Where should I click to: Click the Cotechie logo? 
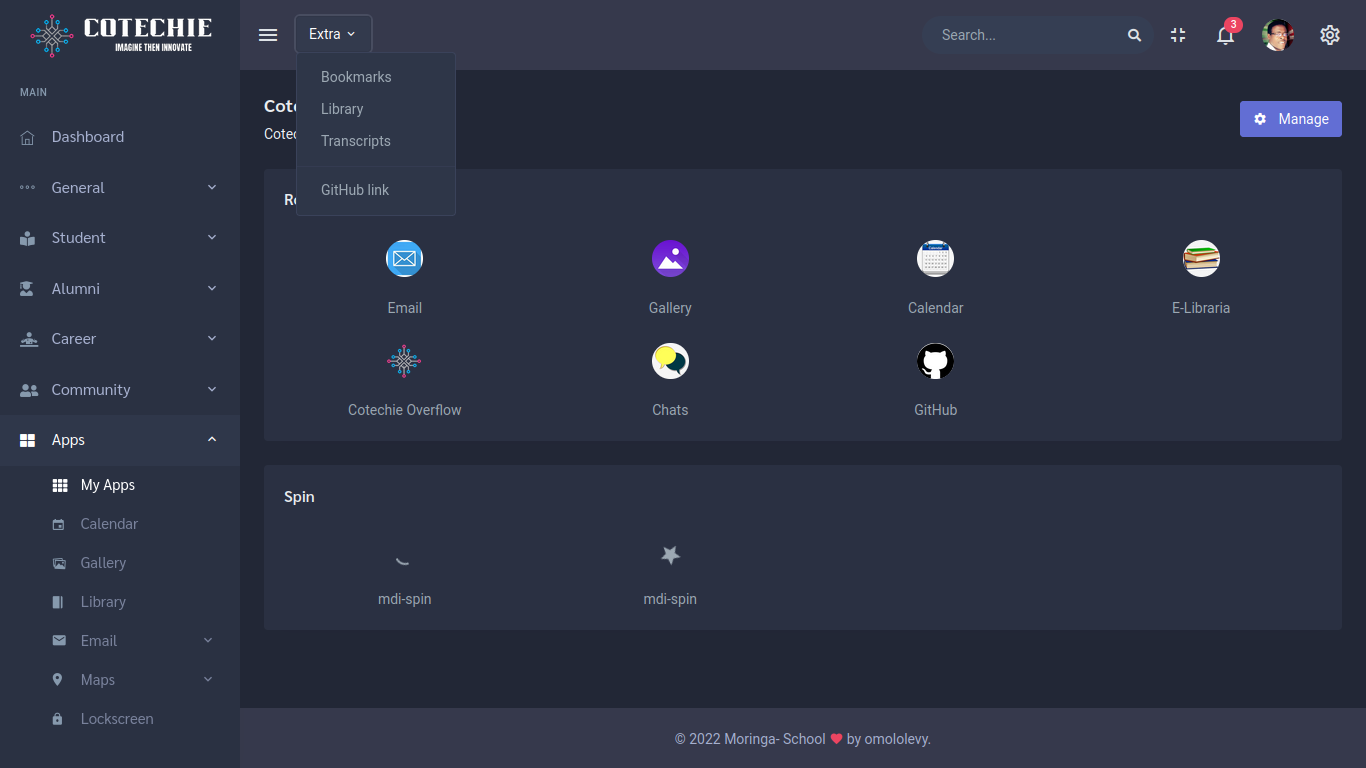120,35
